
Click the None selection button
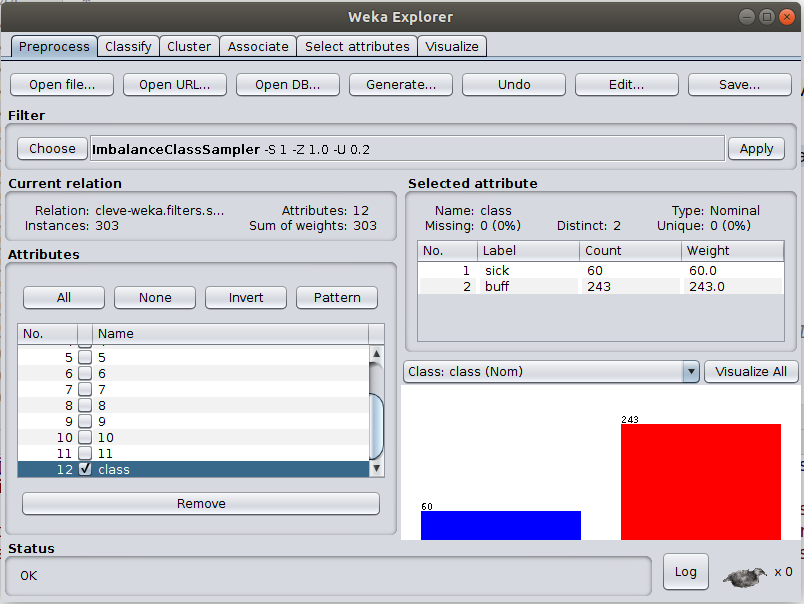point(155,297)
